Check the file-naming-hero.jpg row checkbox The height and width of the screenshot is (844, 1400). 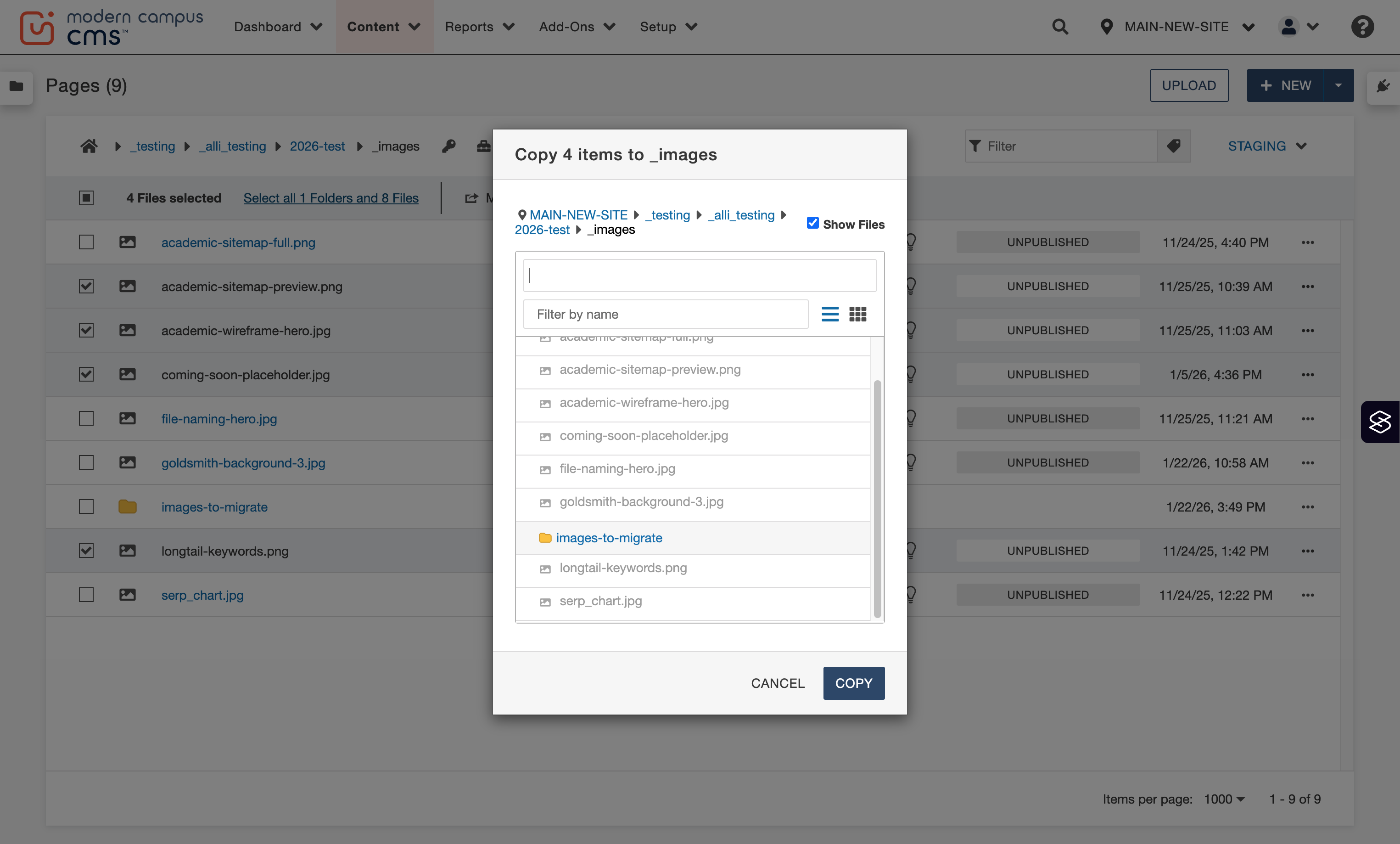86,418
